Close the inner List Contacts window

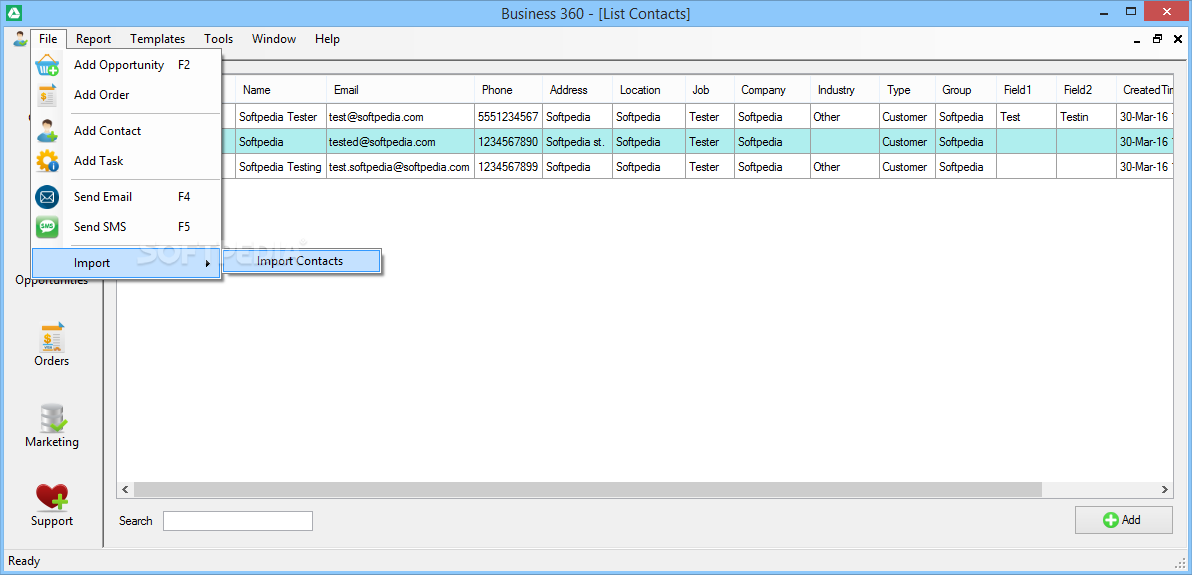pos(1178,39)
